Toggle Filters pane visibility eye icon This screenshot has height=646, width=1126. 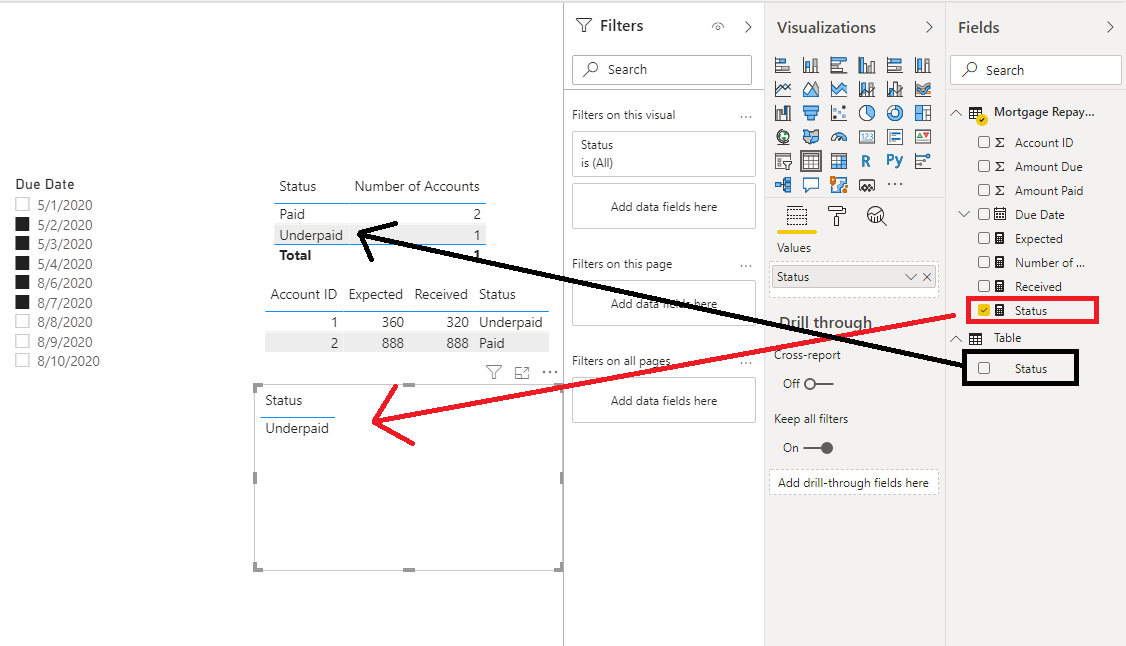(x=717, y=27)
